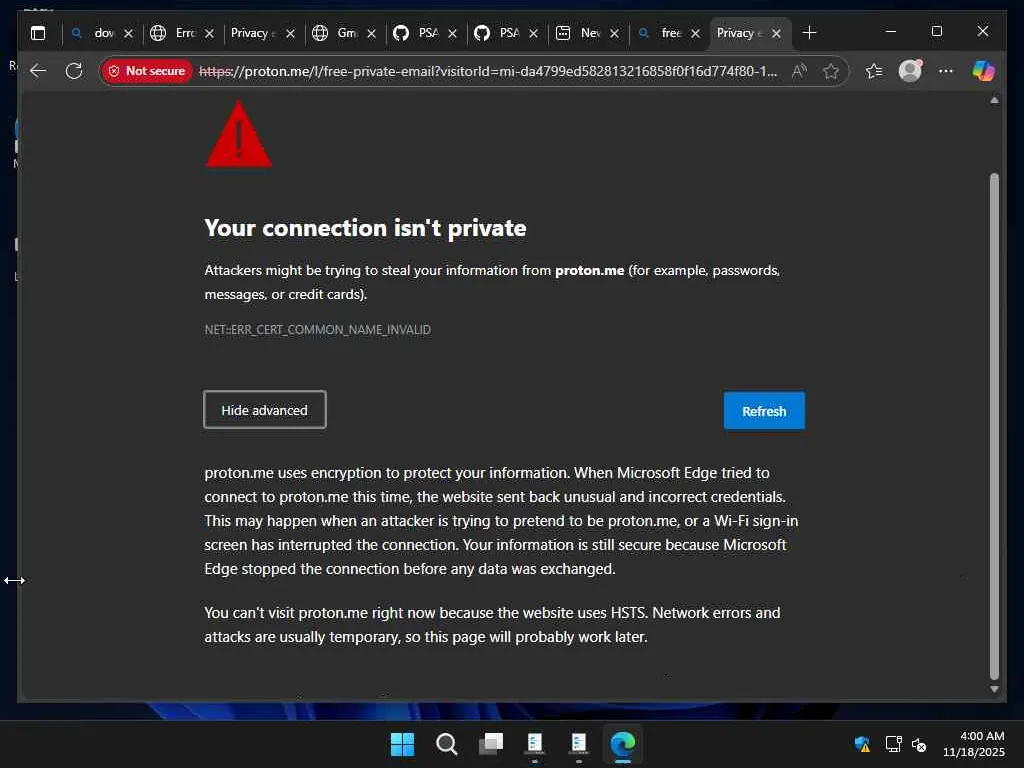This screenshot has width=1024, height=768.
Task: Close the 'Erro' tab
Action: coord(210,33)
